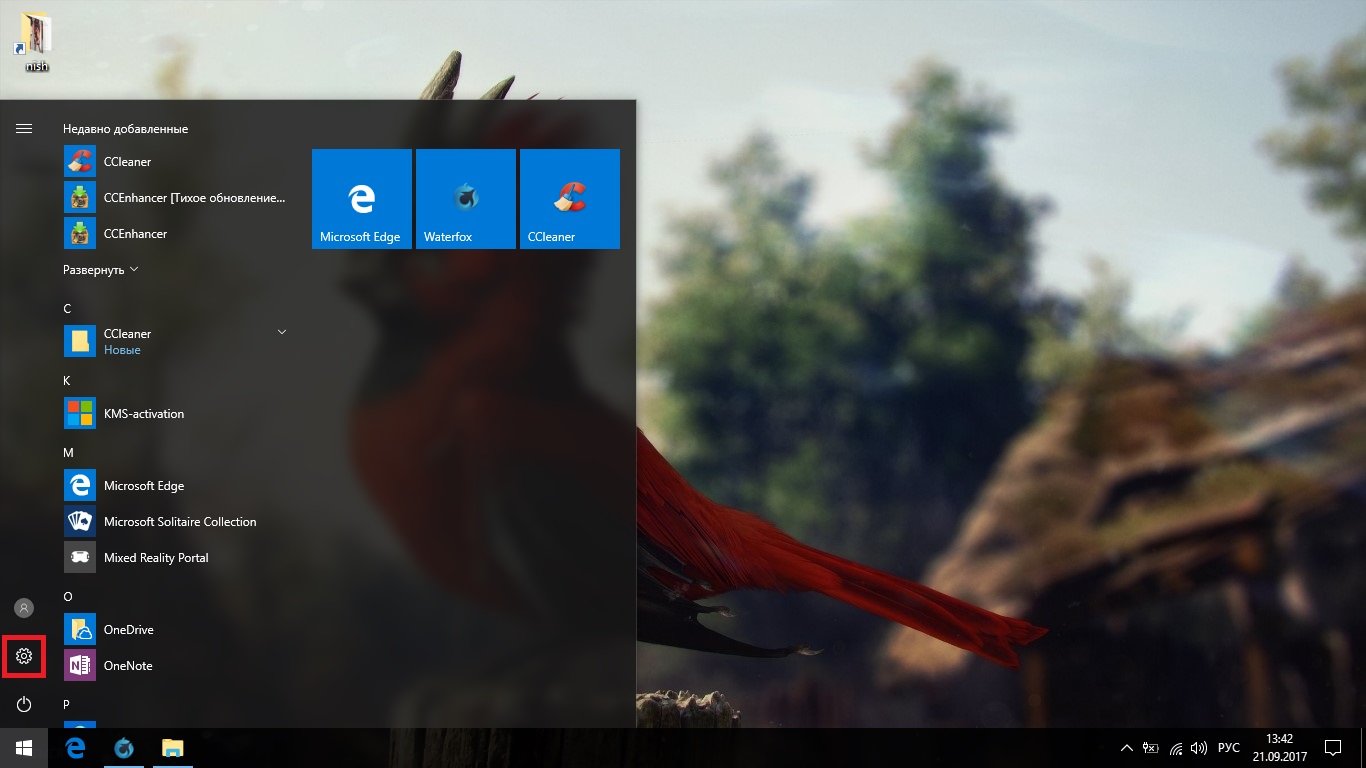The image size is (1366, 768).
Task: Click the battery tray icon
Action: pos(1151,748)
